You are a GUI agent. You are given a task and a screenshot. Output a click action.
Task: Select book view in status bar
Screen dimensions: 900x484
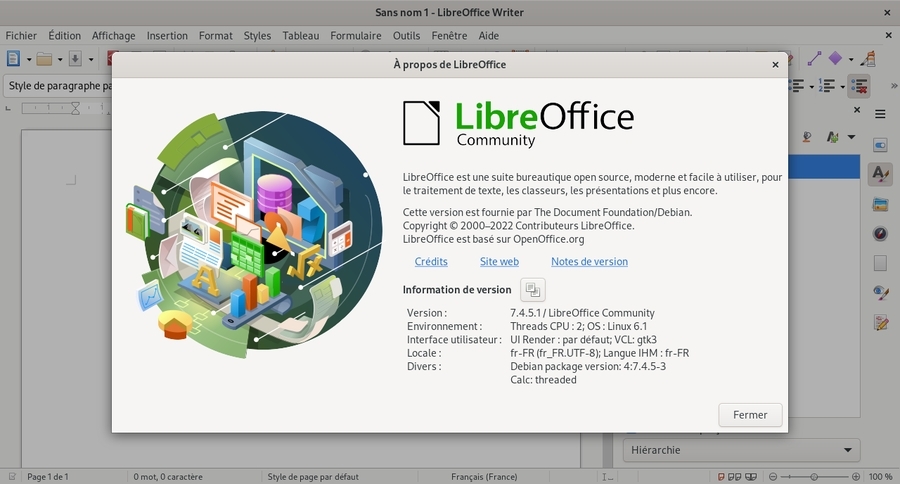pyautogui.click(x=751, y=477)
